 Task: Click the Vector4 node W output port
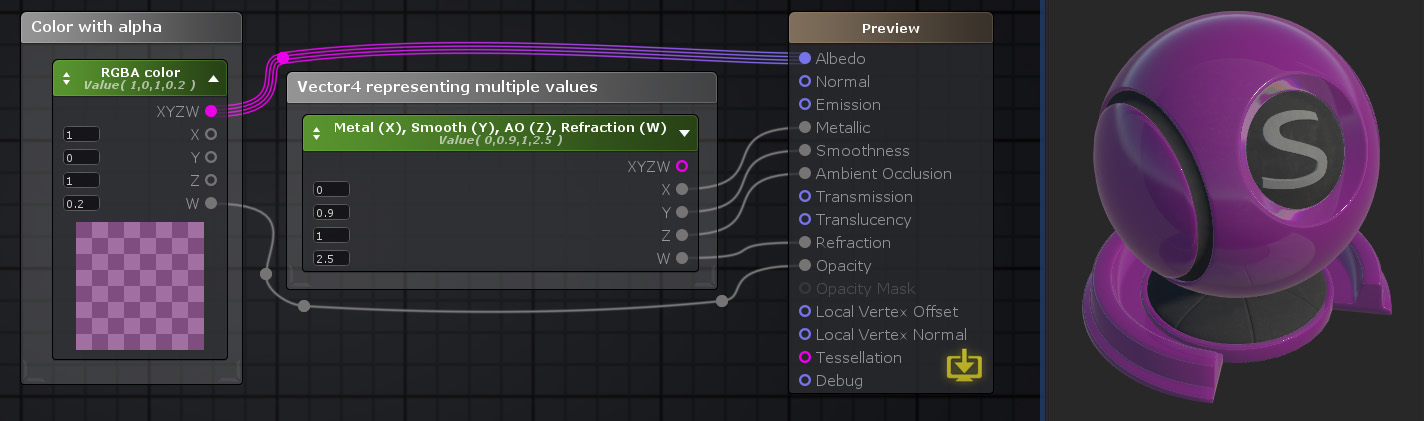tap(682, 258)
